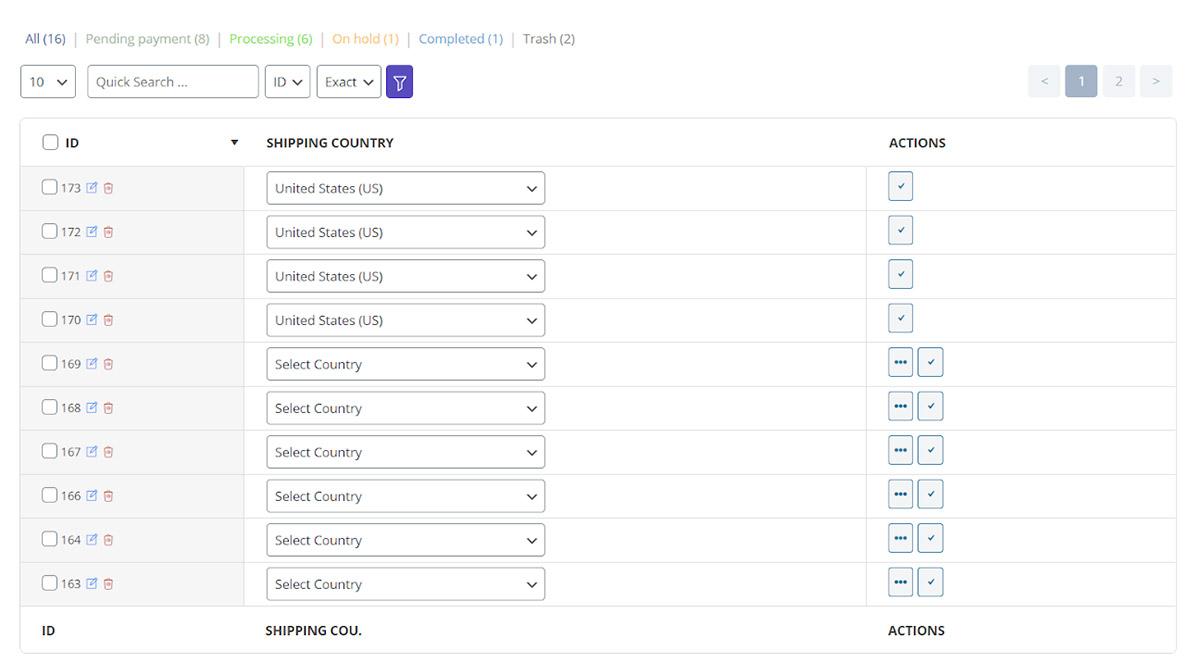This screenshot has width=1200, height=663.
Task: Click the purple filter funnel icon
Action: coord(399,82)
